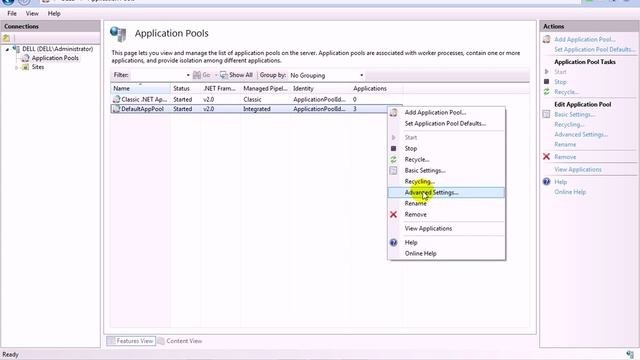This screenshot has height=360, width=640.
Task: Click blue Help icon in Actions pane
Action: pyautogui.click(x=547, y=182)
